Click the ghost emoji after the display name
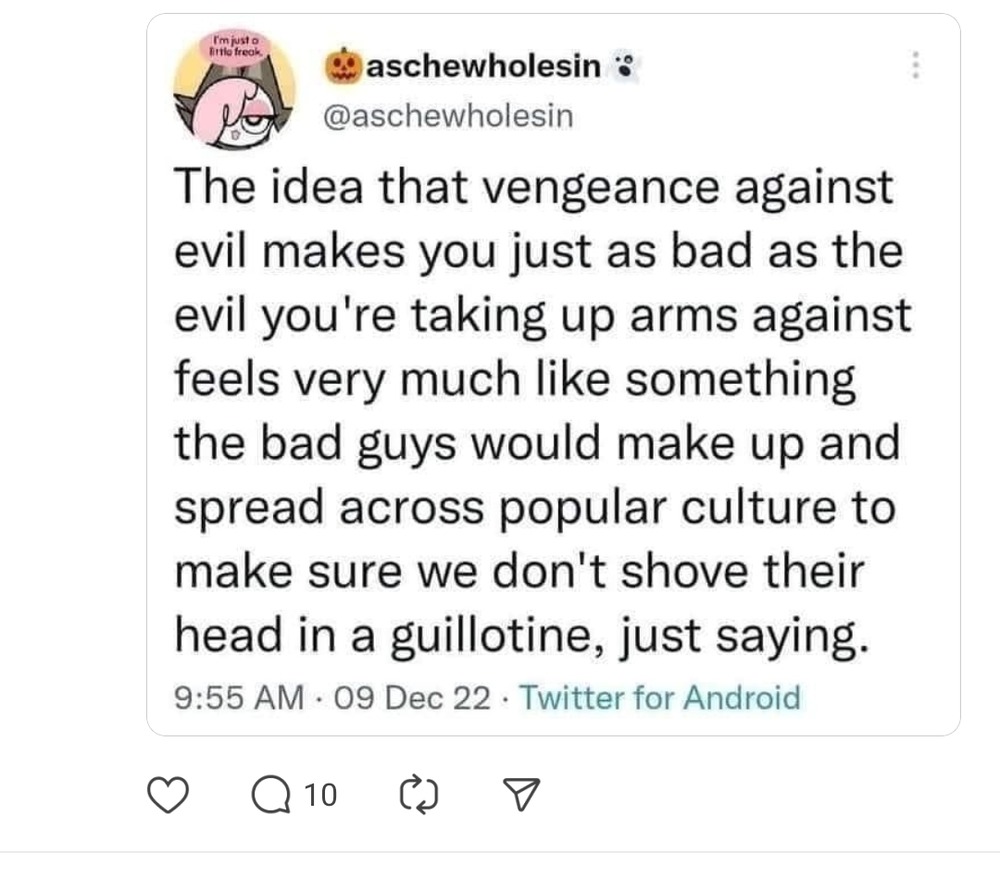The height and width of the screenshot is (877, 1000). click(625, 66)
